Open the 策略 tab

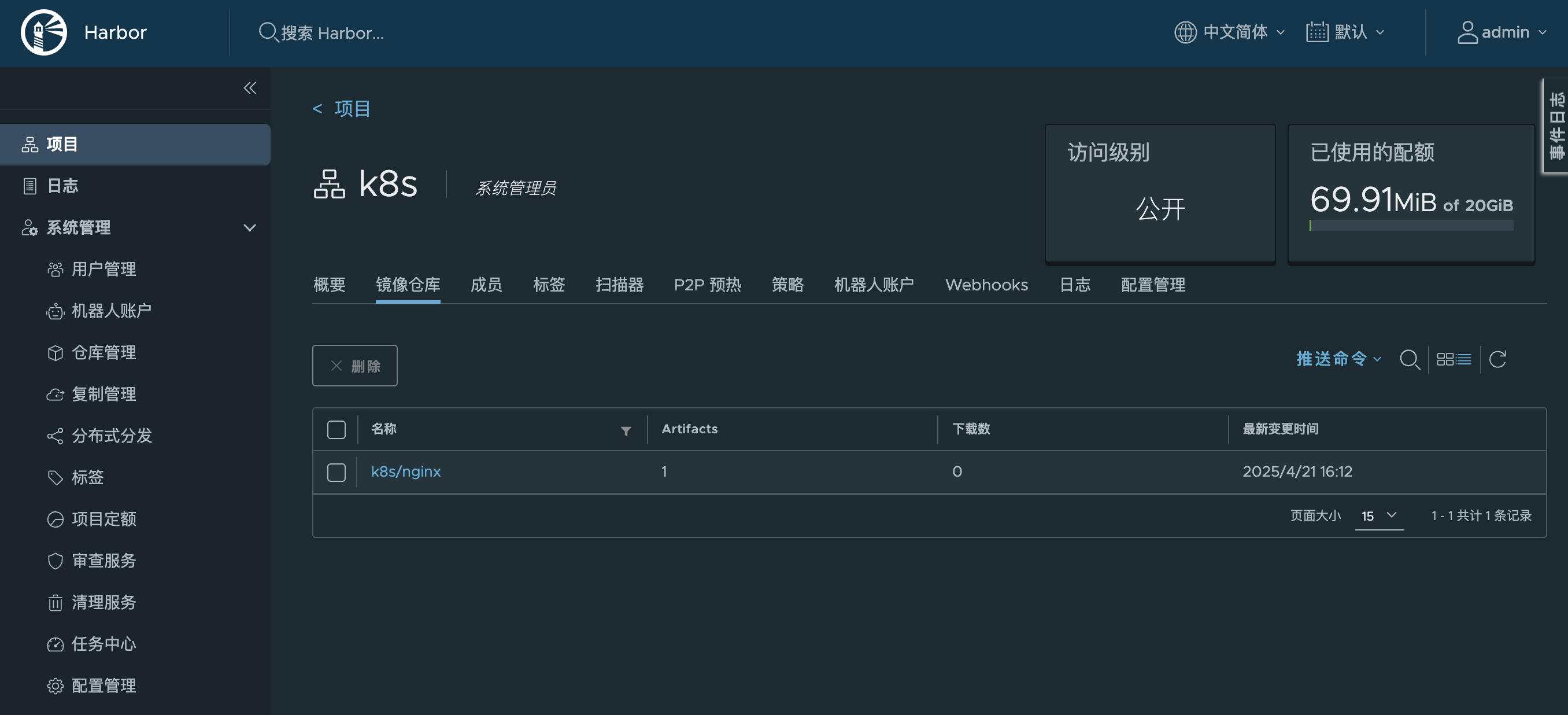(787, 285)
